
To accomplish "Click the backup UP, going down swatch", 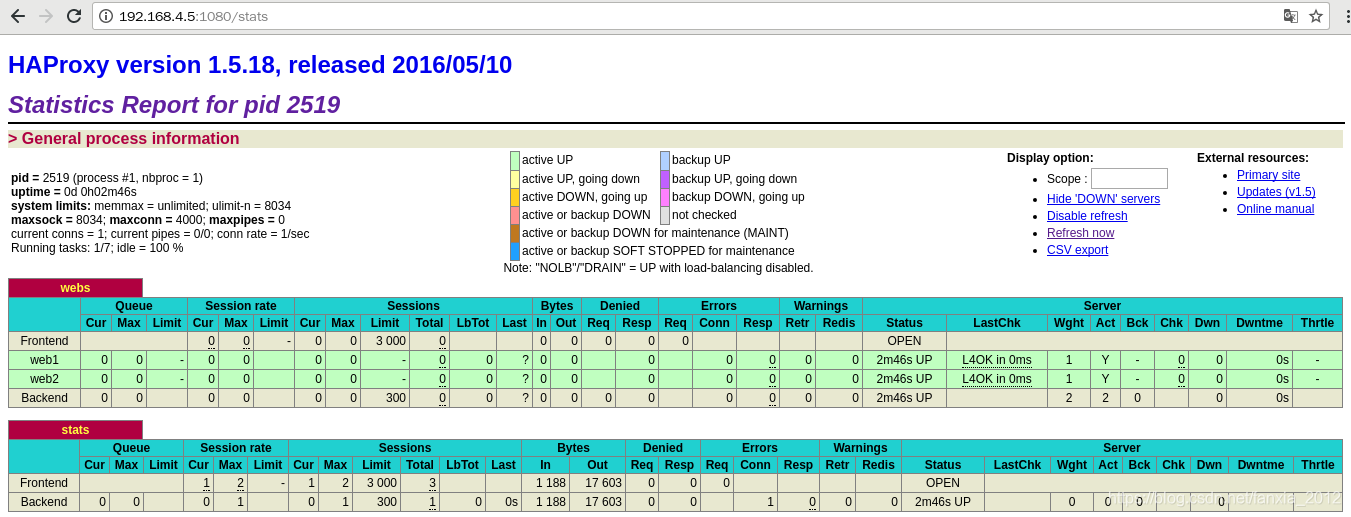I will click(665, 179).
